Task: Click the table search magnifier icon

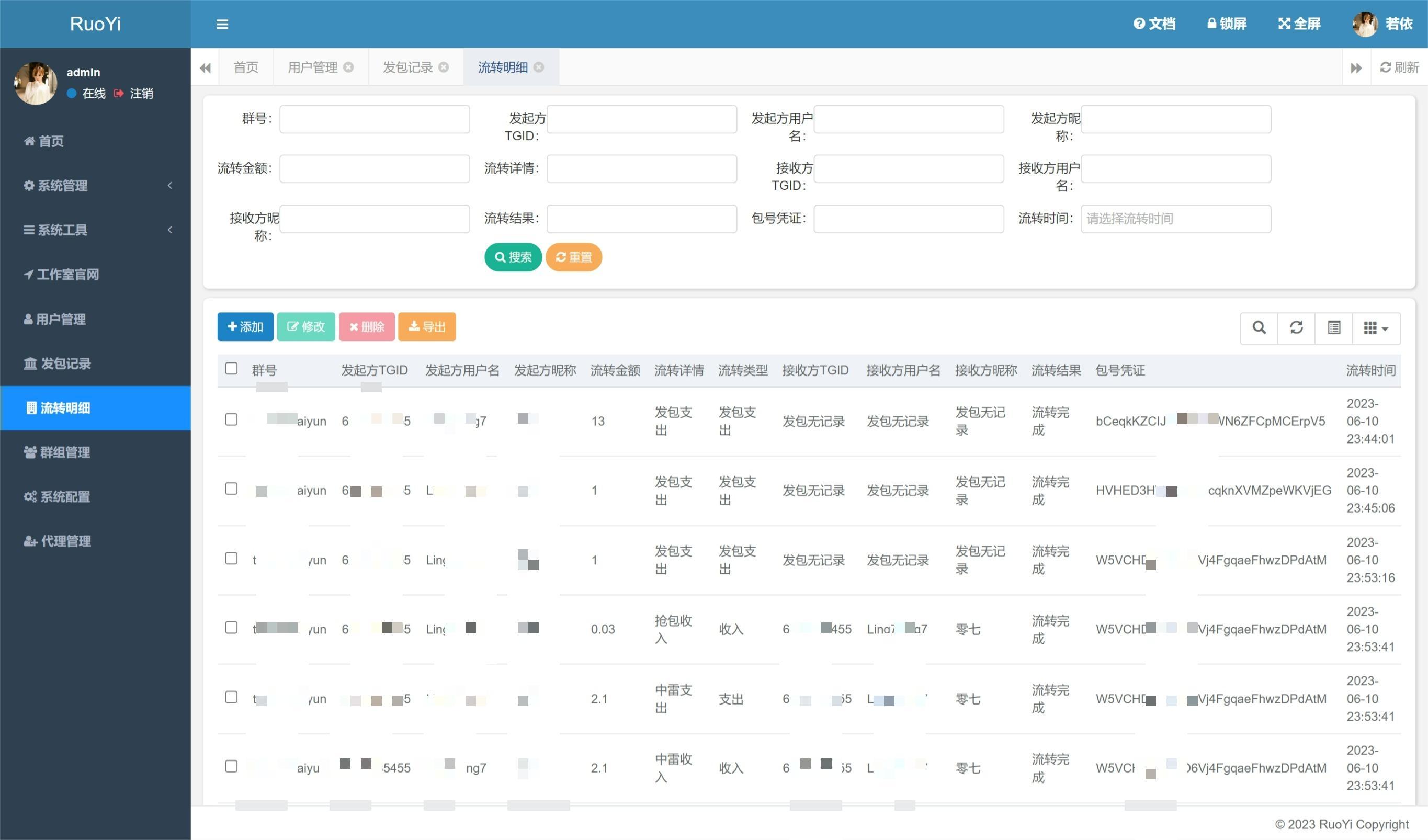Action: 1259,327
